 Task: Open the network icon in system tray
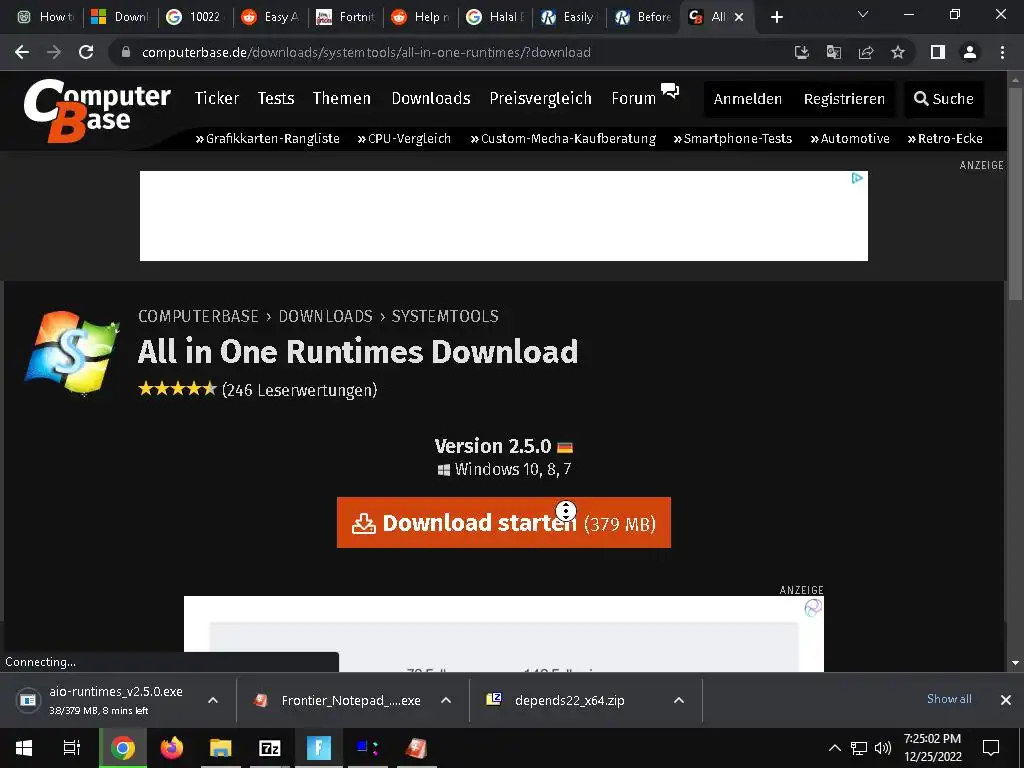859,748
